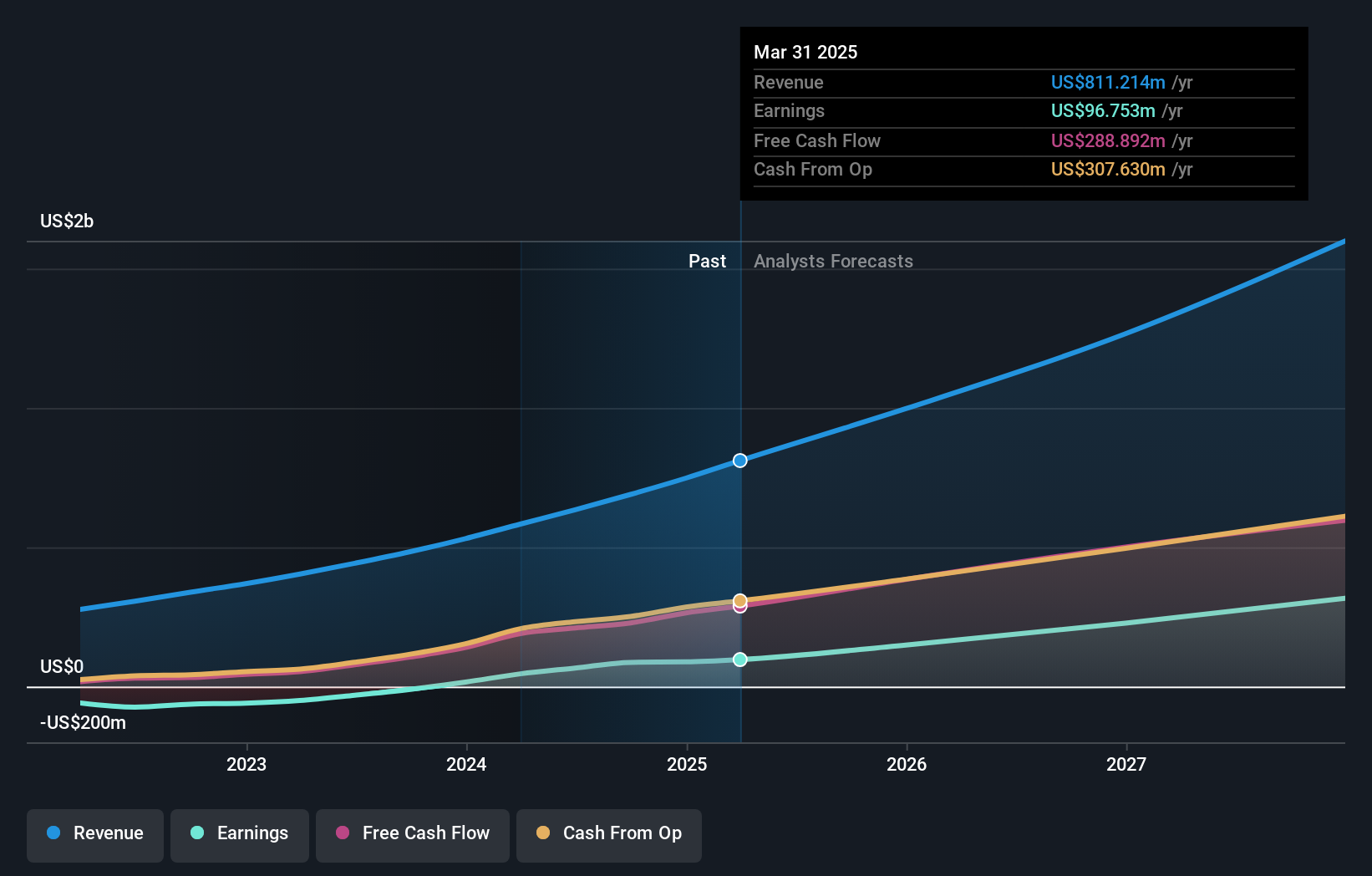The width and height of the screenshot is (1372, 876).
Task: Click the Revenue data point marker on chart
Action: coord(740,461)
